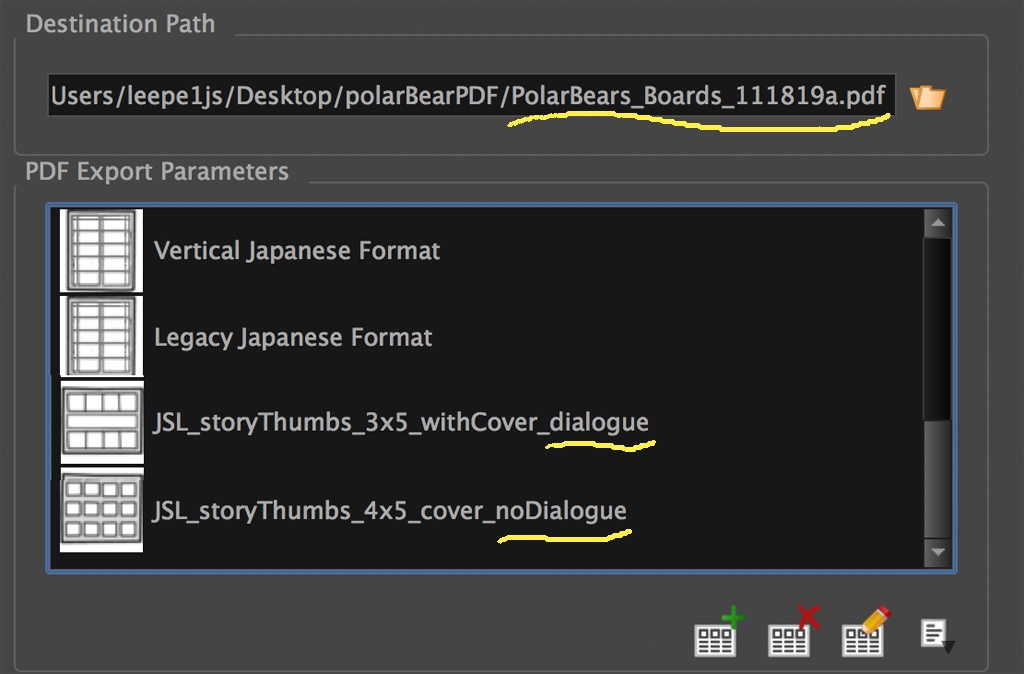The image size is (1024, 674).
Task: Click the PDF Export Parameters section label
Action: (157, 171)
